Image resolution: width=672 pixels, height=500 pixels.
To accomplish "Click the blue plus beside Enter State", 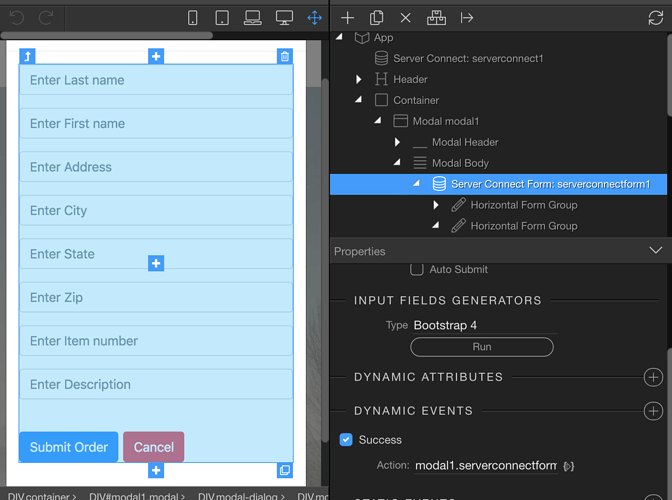I will [x=156, y=263].
